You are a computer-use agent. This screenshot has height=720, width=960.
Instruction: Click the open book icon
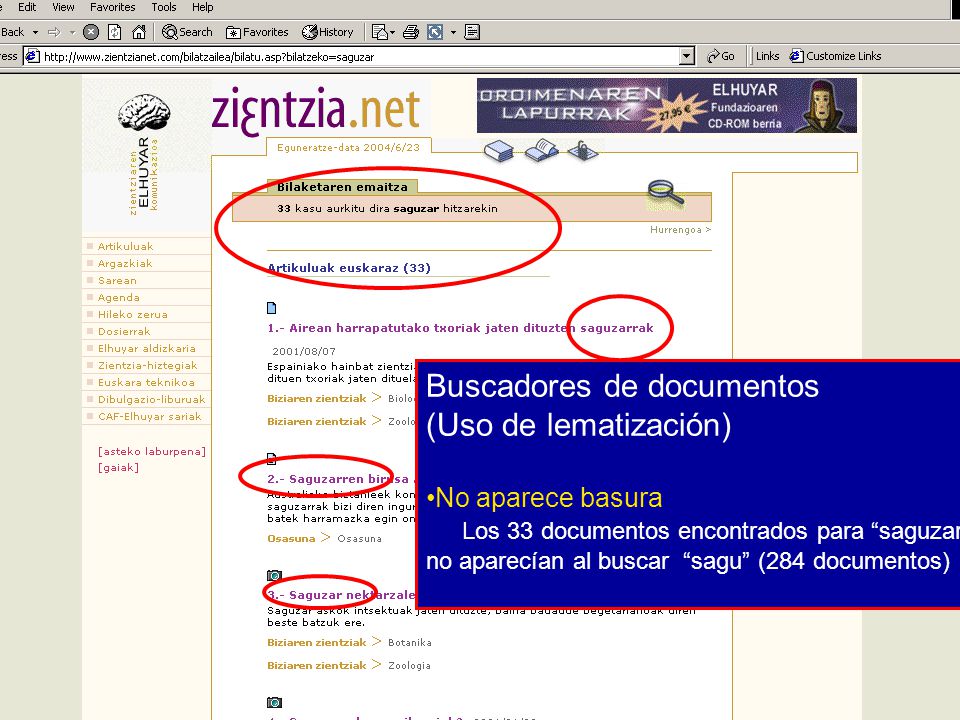541,150
